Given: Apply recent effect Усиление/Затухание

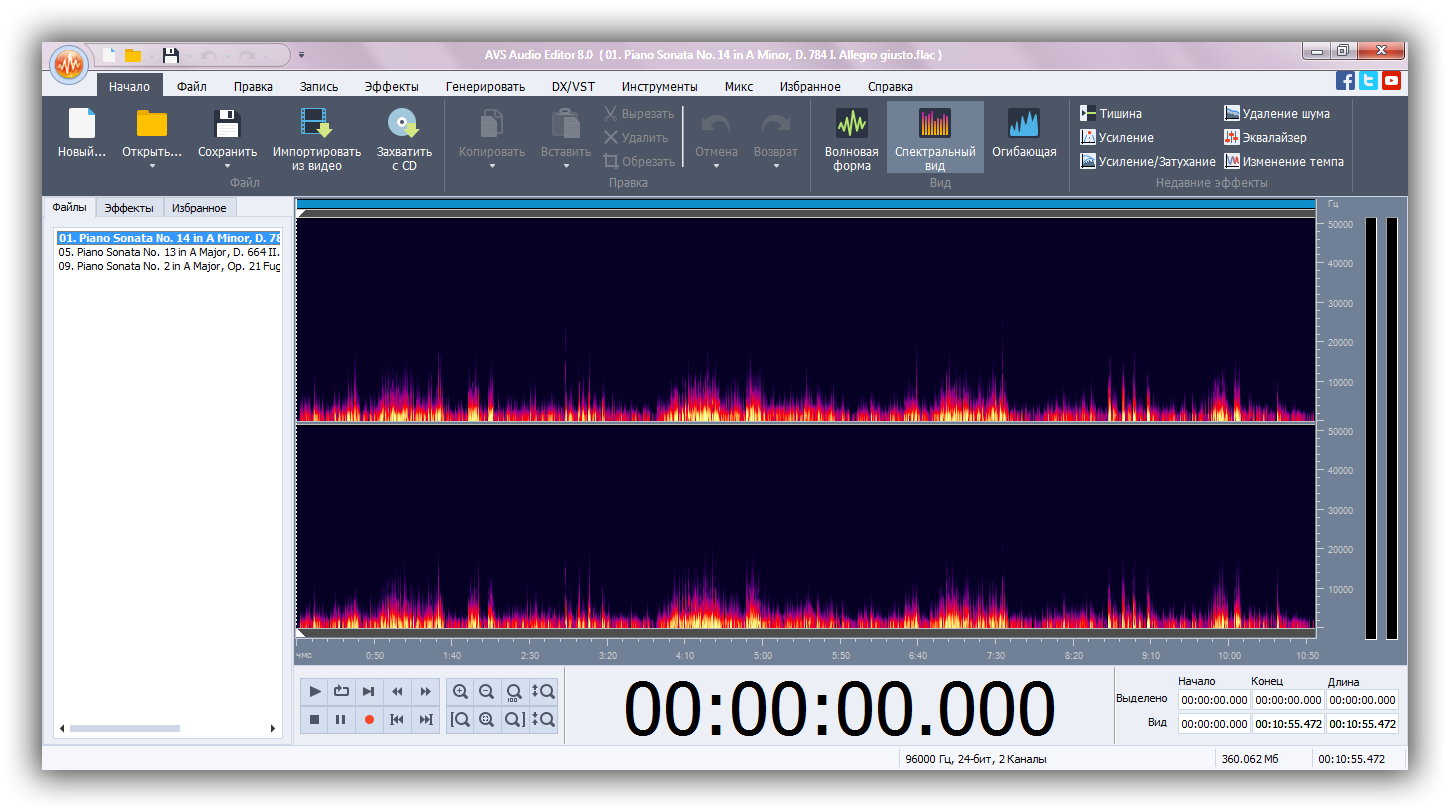Looking at the screenshot, I should (1148, 162).
